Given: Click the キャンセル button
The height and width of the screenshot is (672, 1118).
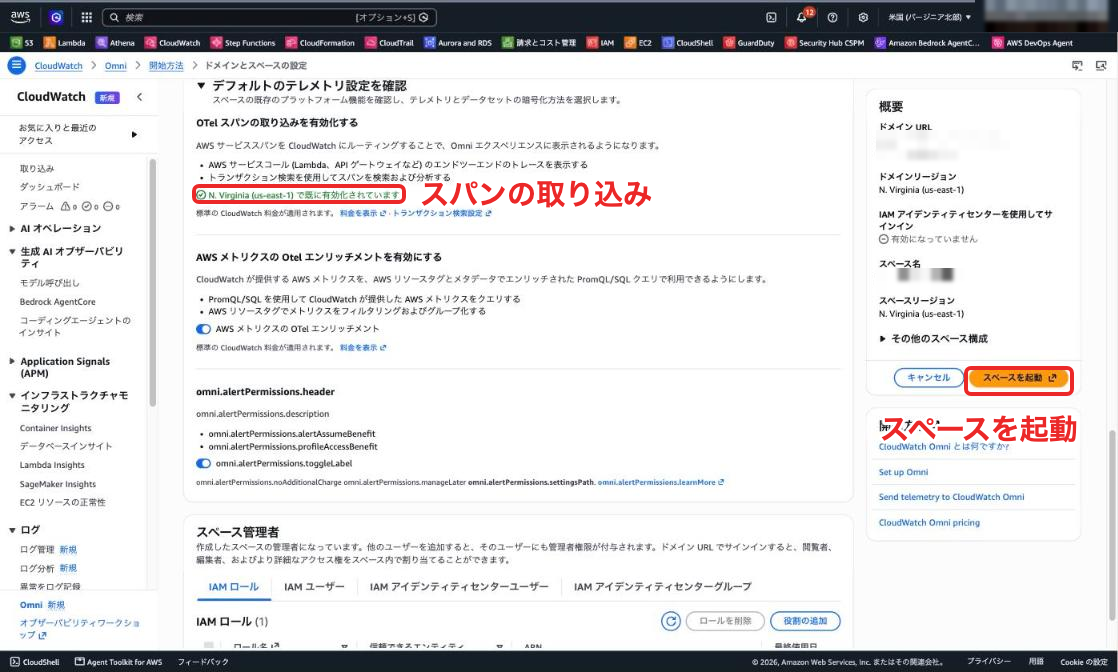Looking at the screenshot, I should pos(928,378).
